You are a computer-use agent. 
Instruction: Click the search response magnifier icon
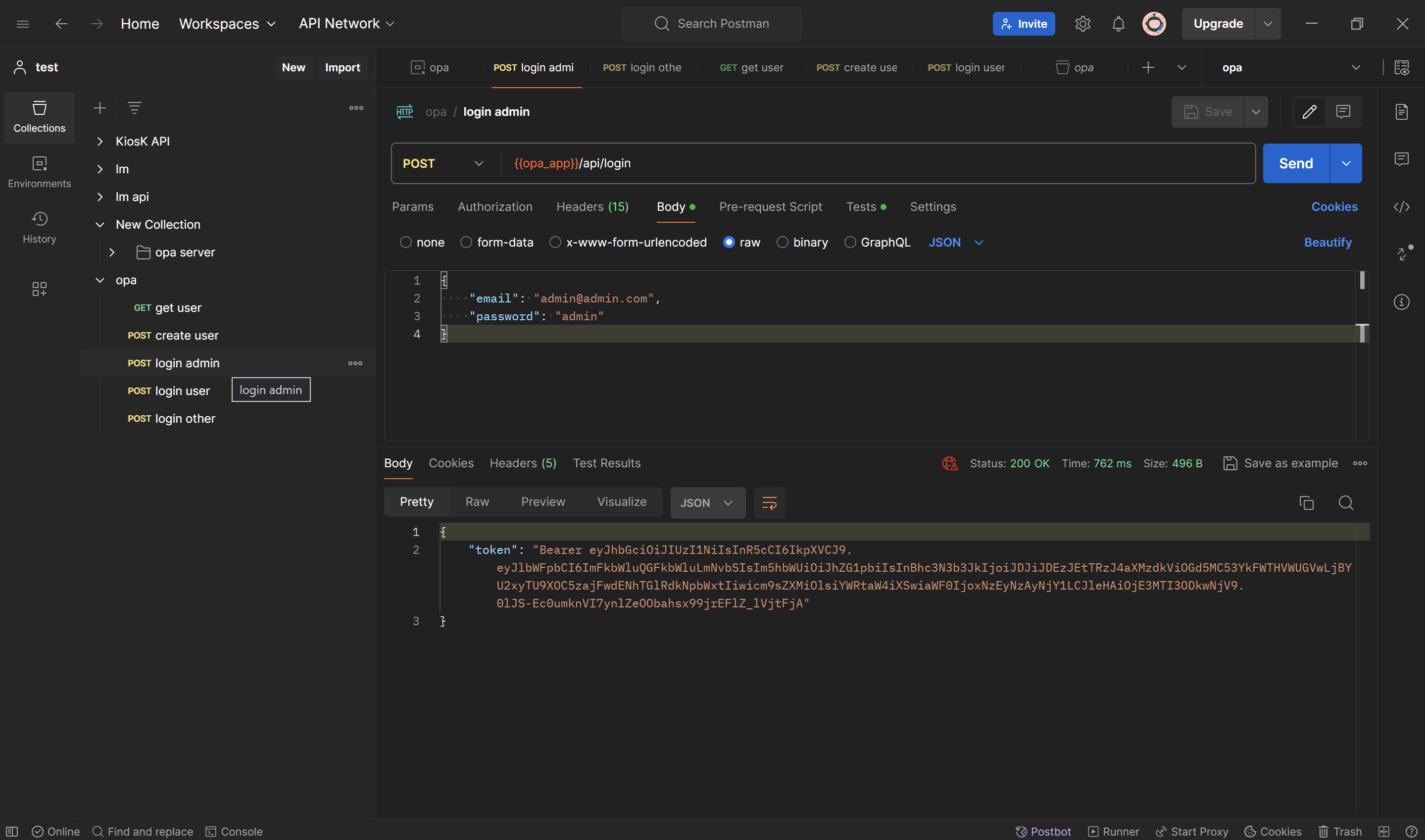tap(1346, 502)
